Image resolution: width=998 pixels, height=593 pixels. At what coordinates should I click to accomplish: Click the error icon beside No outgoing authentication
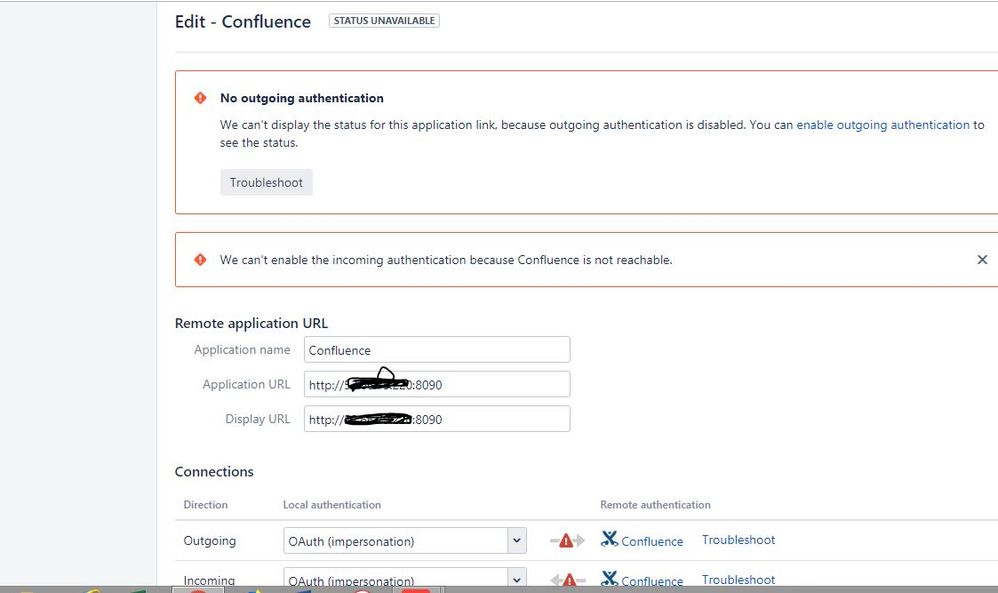click(x=200, y=98)
